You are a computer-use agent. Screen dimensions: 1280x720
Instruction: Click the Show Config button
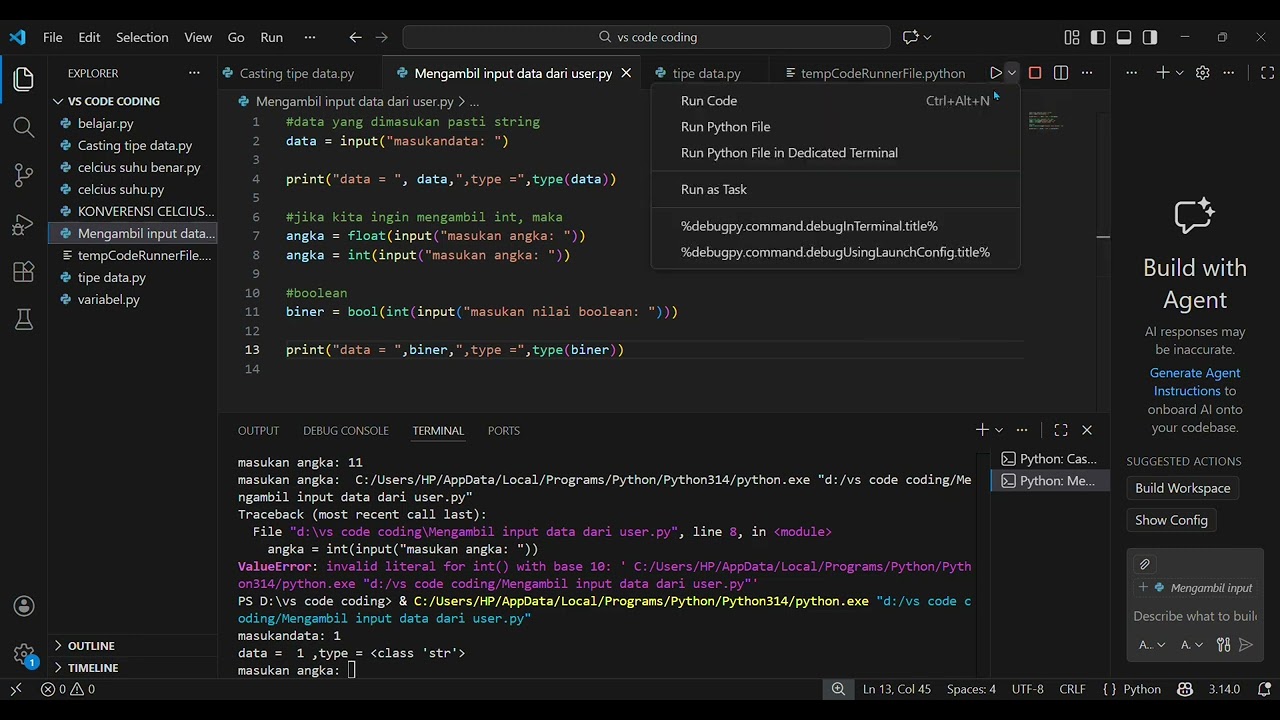(1171, 520)
